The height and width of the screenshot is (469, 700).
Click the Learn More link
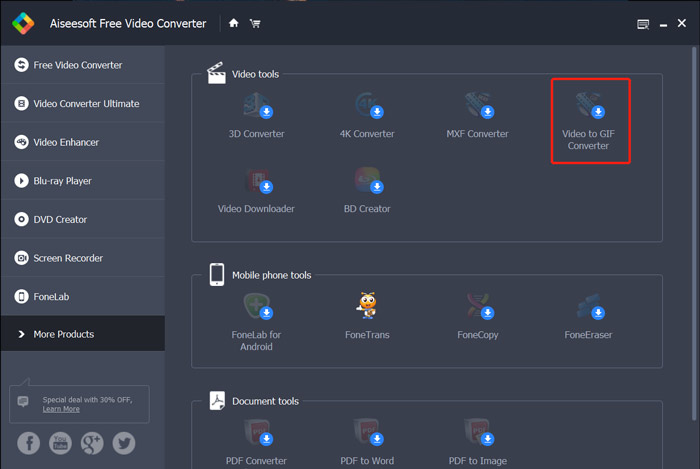[x=61, y=409]
